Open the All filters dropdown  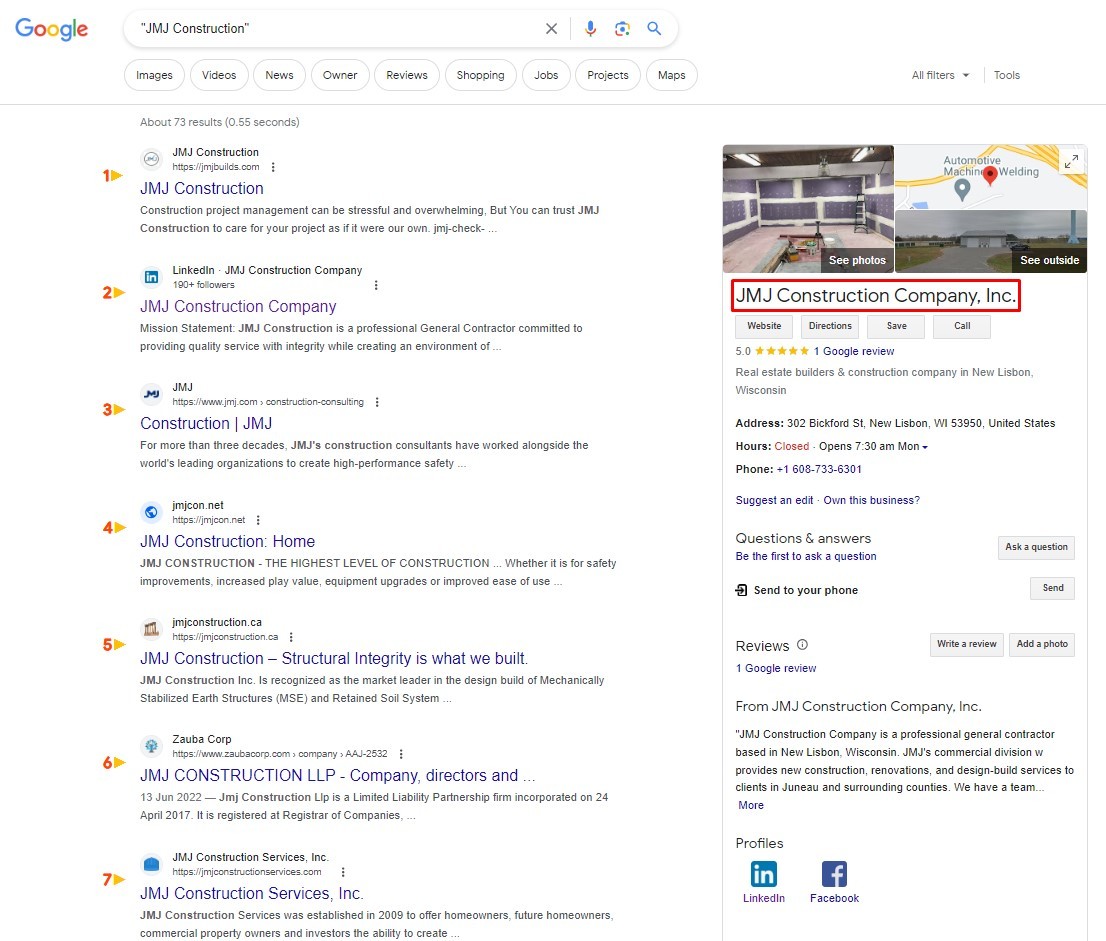[x=940, y=75]
